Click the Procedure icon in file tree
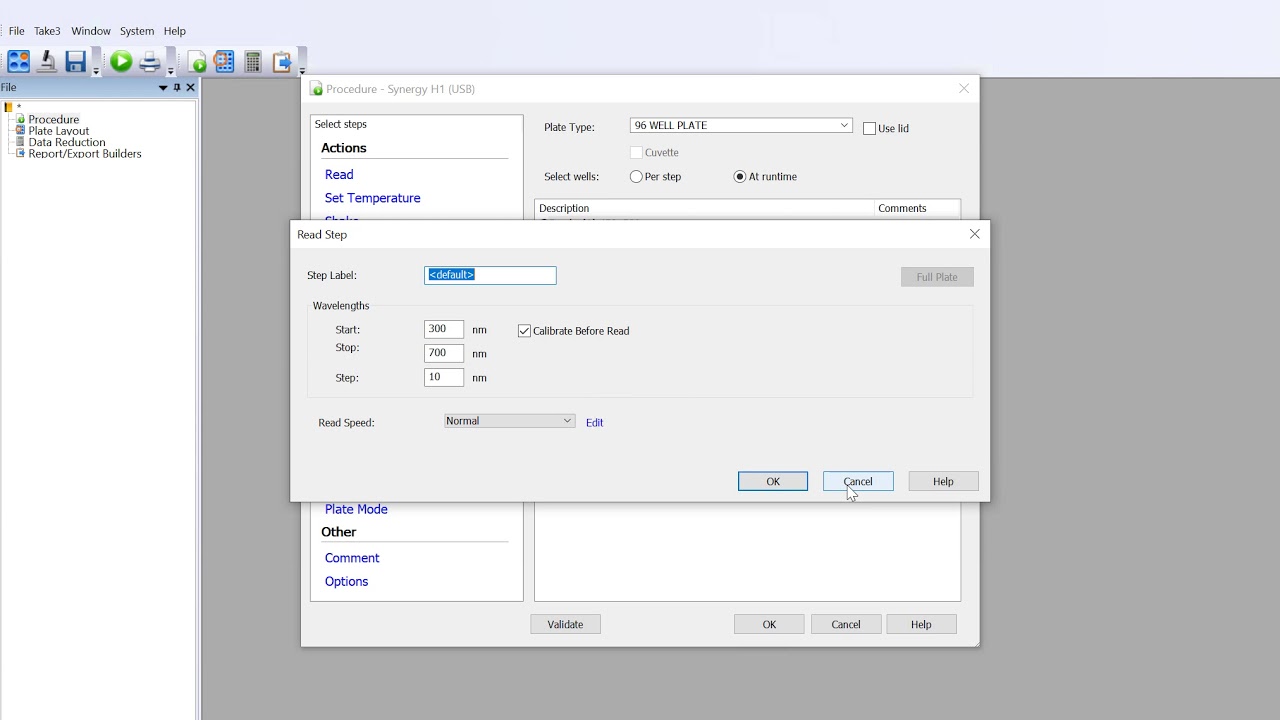1280x720 pixels. coord(20,119)
